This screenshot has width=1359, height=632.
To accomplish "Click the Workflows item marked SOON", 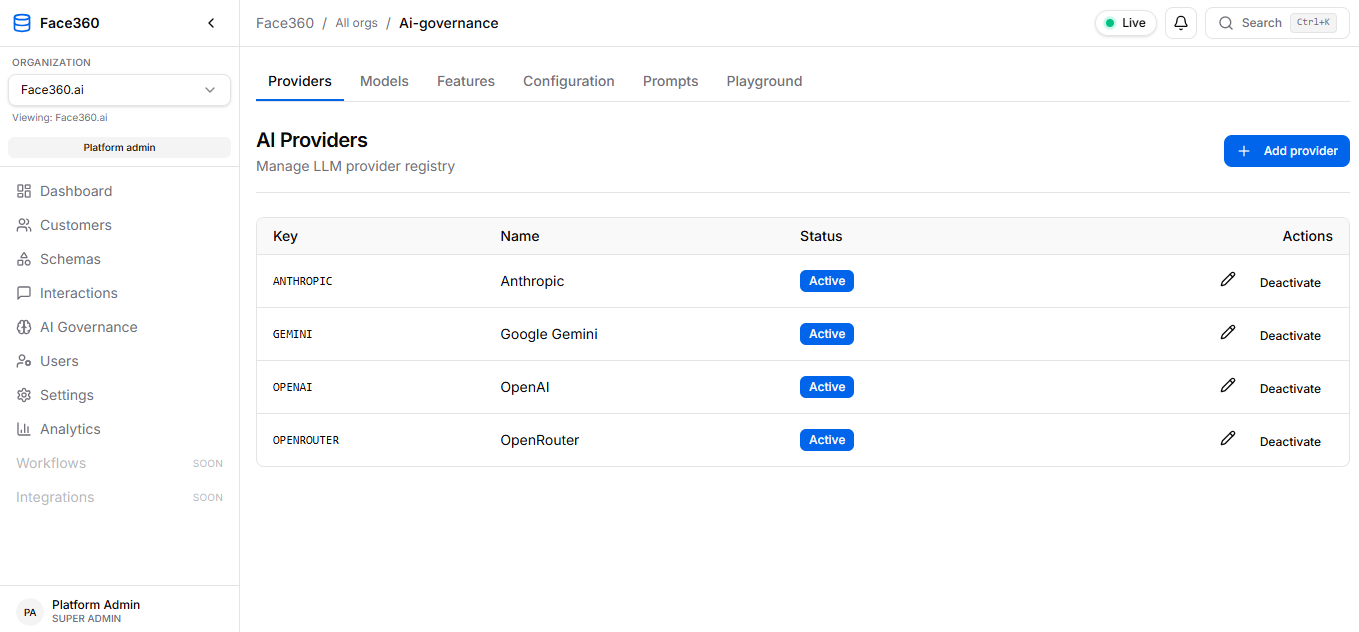I will (119, 463).
